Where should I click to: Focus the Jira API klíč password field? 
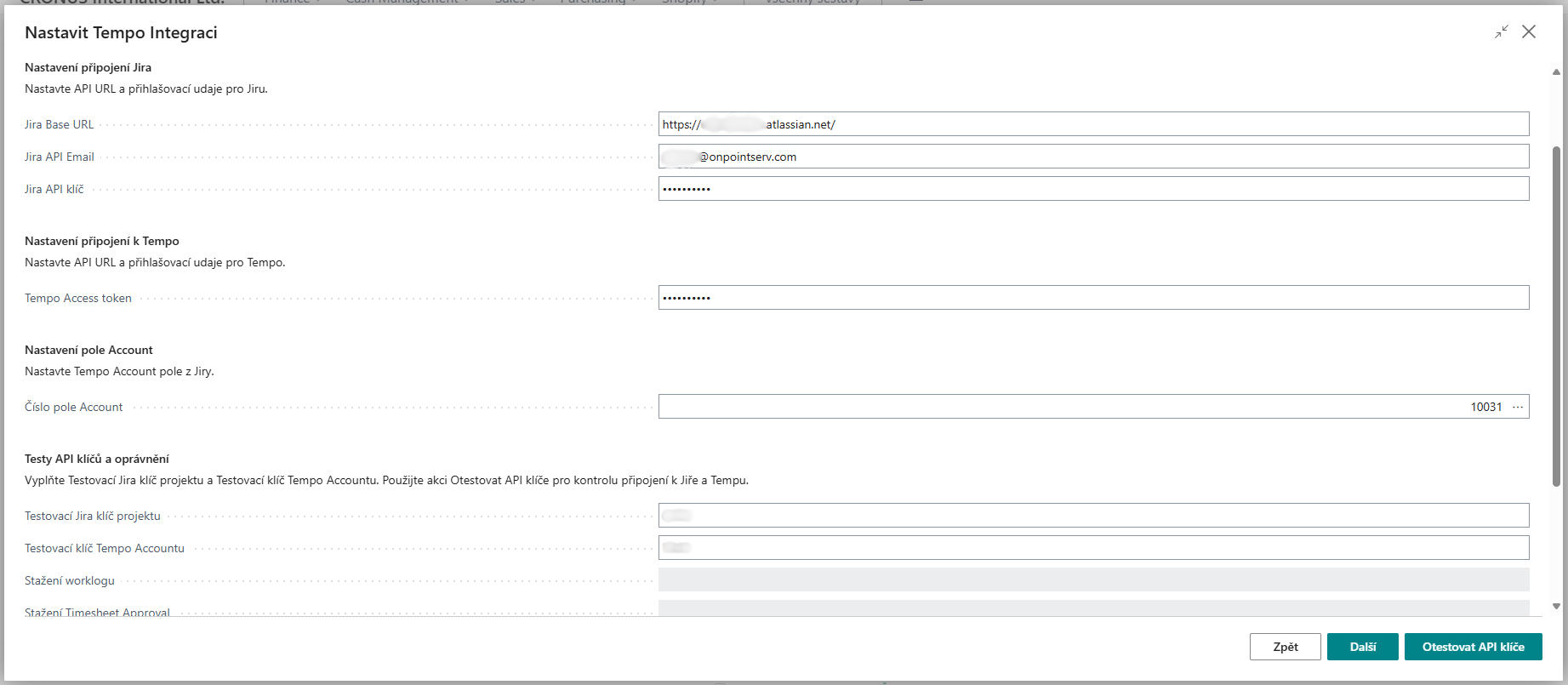[1093, 189]
